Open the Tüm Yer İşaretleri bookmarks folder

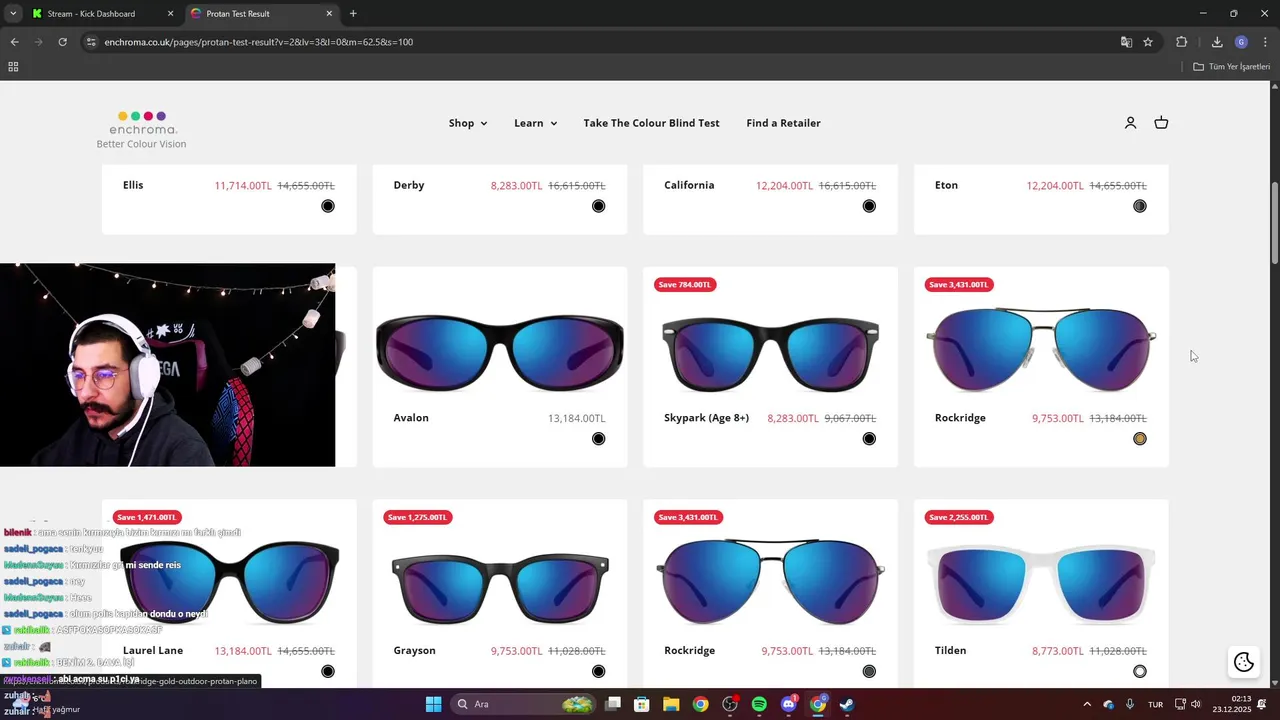(x=1231, y=67)
